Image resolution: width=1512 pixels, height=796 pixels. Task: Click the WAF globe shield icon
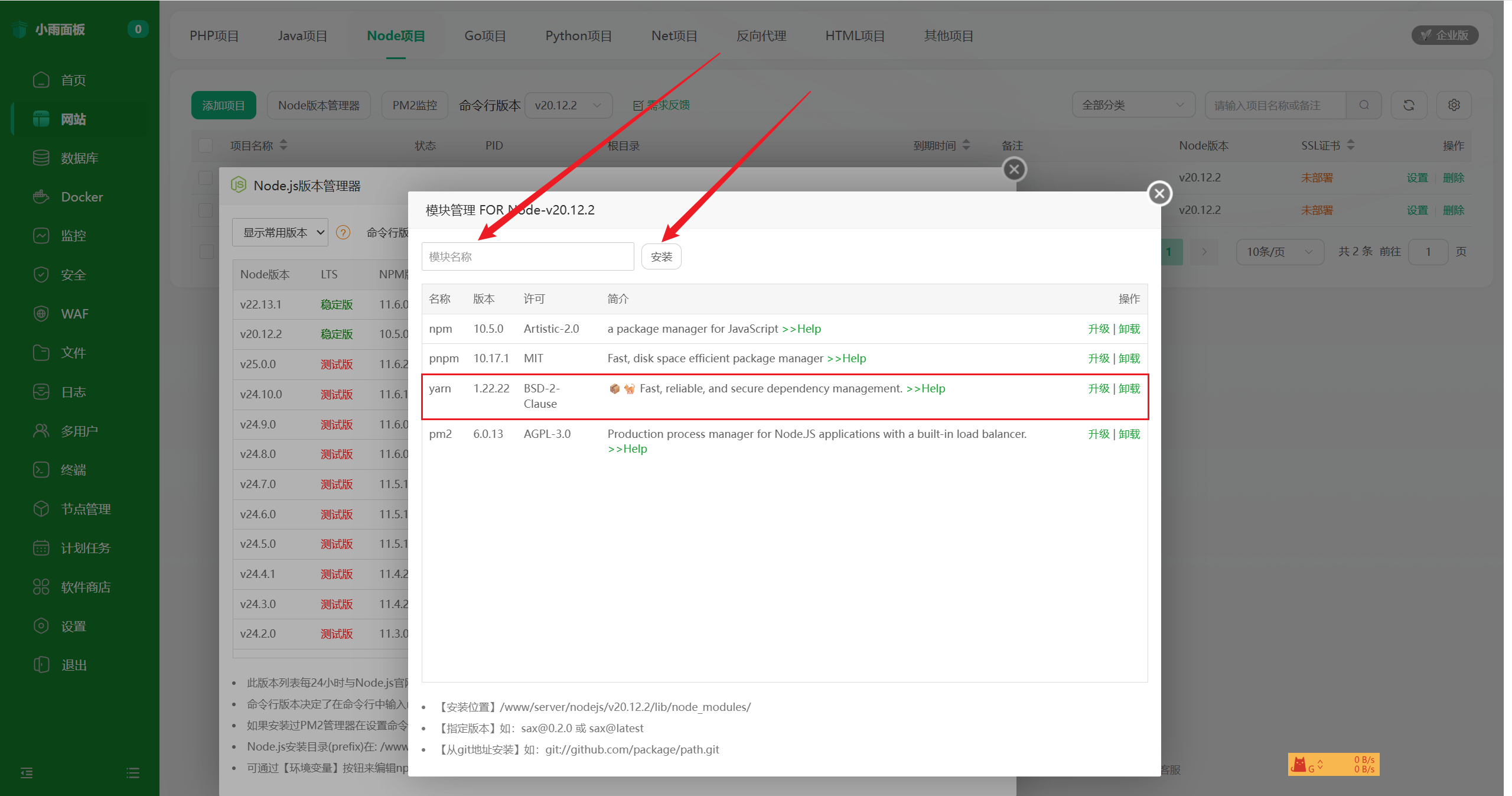click(x=41, y=314)
